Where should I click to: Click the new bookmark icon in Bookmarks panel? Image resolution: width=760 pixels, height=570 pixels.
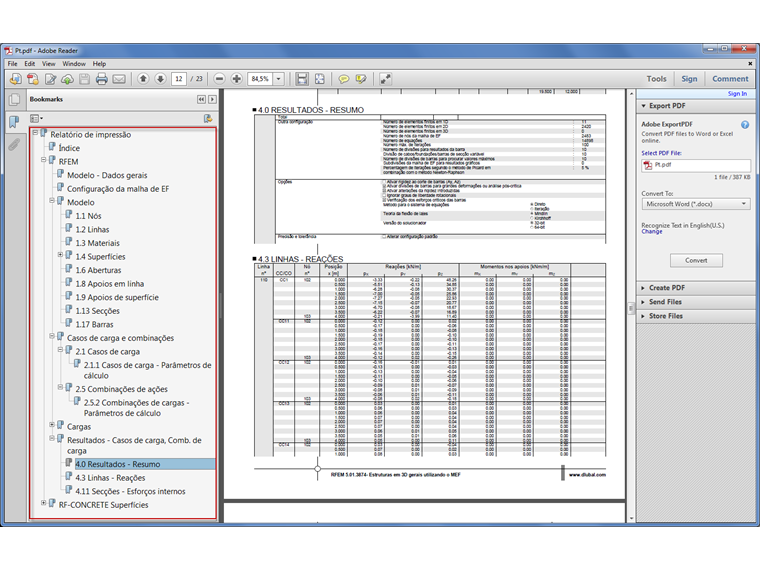coord(208,118)
